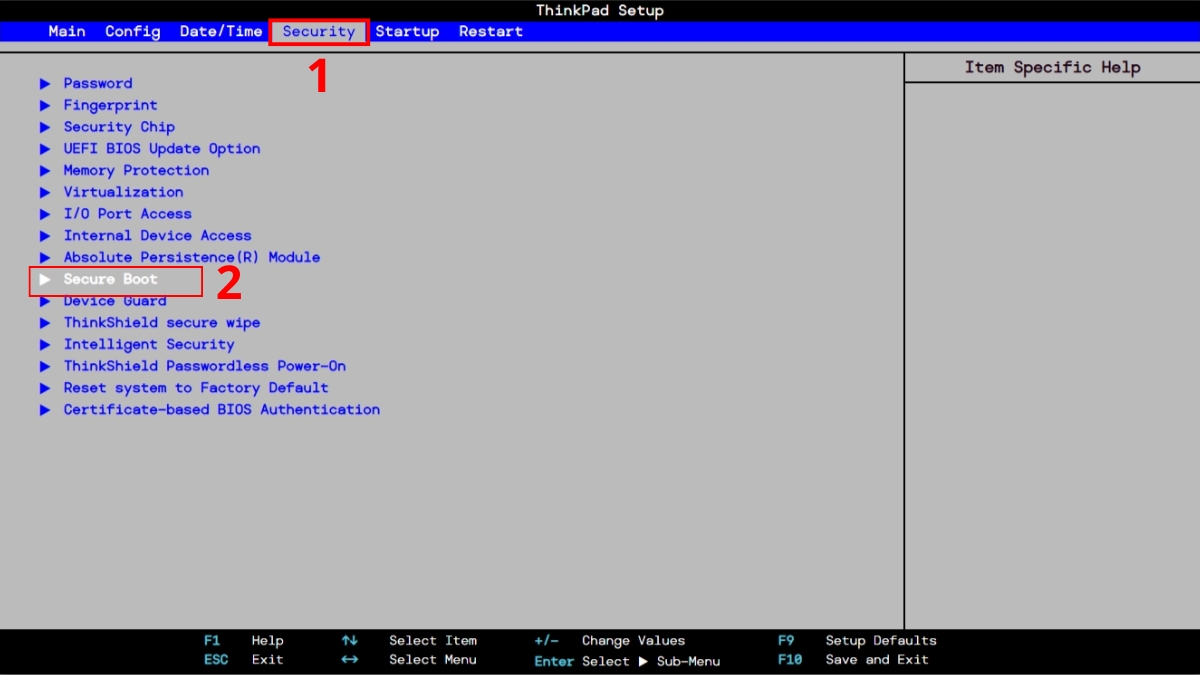1200x675 pixels.
Task: Switch to the Config tab
Action: pyautogui.click(x=133, y=31)
